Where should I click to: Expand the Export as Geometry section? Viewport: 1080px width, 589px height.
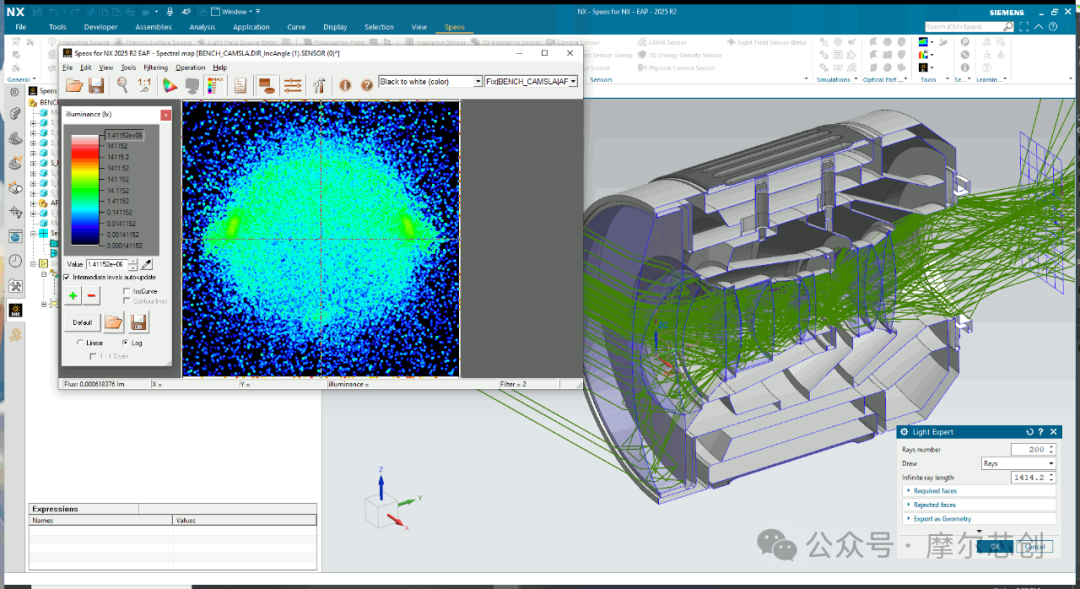978,519
